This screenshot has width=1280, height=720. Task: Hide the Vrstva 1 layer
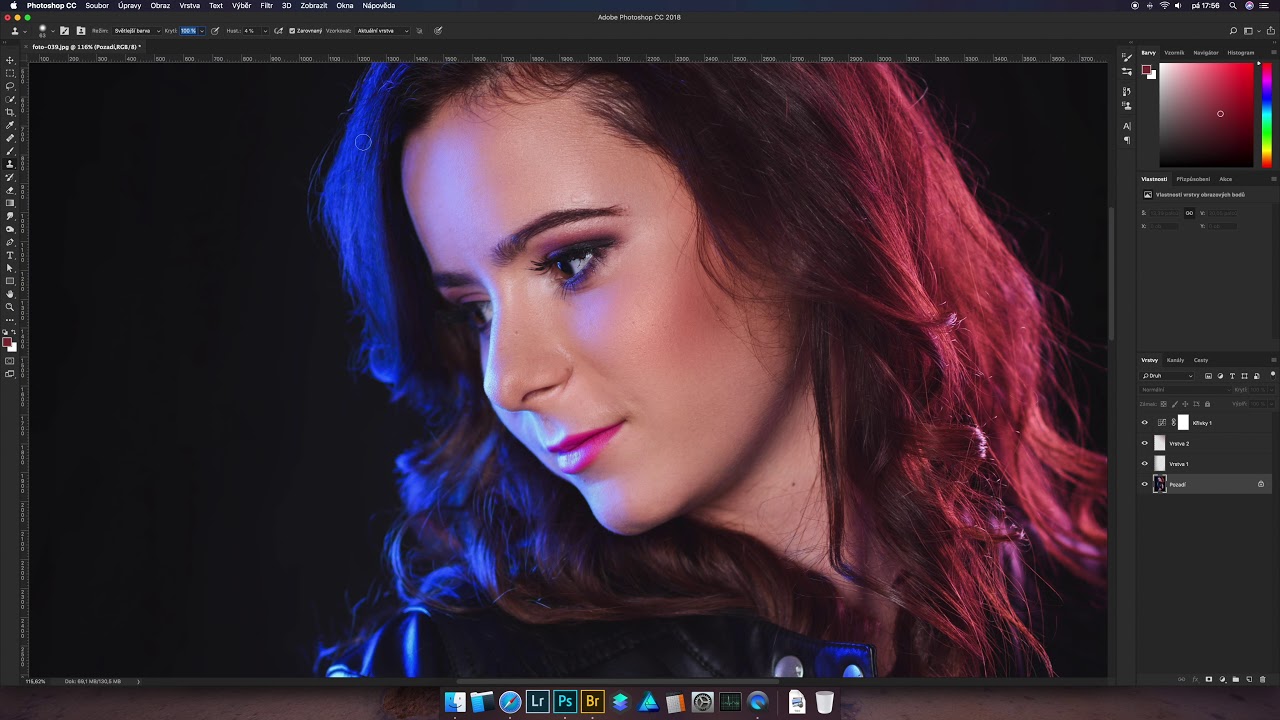pos(1145,464)
